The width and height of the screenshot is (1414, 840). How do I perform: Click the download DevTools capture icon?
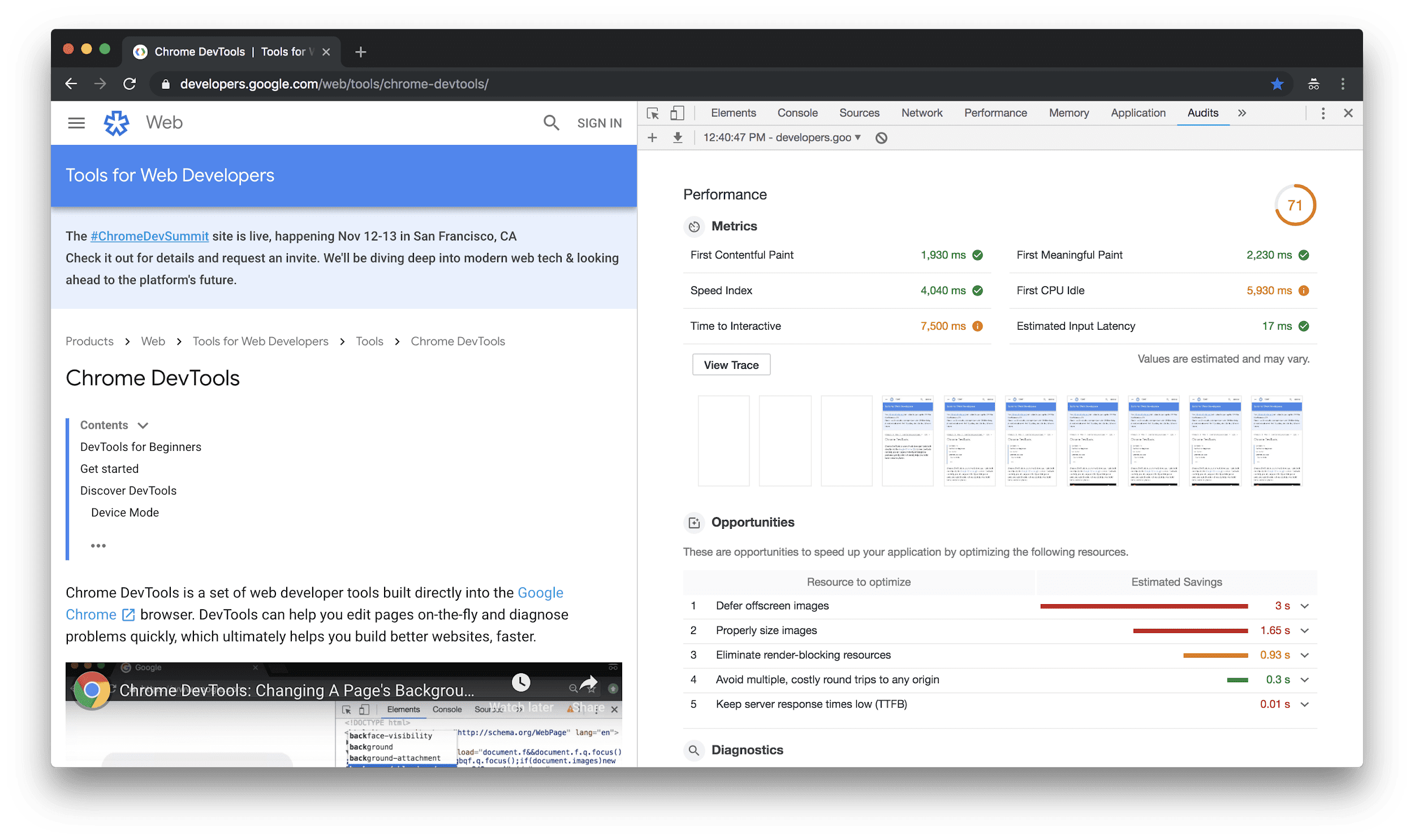(675, 137)
